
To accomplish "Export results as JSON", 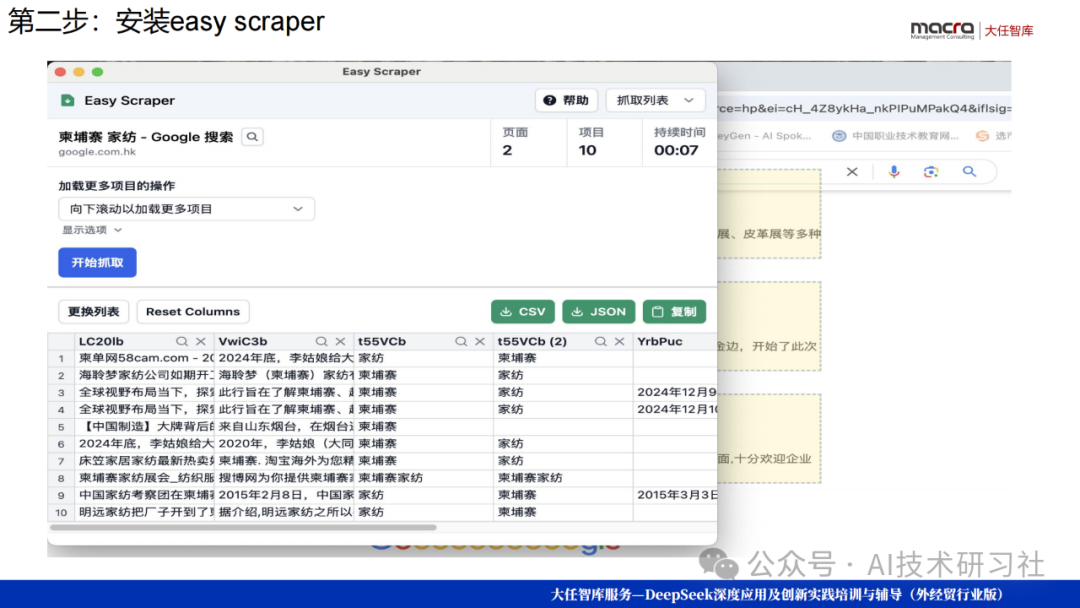I will click(x=599, y=312).
